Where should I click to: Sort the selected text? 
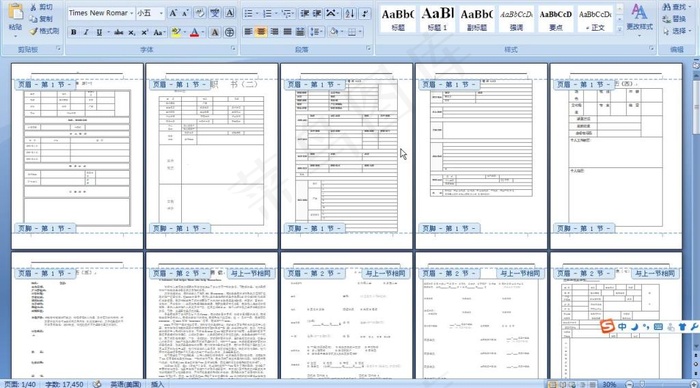350,13
